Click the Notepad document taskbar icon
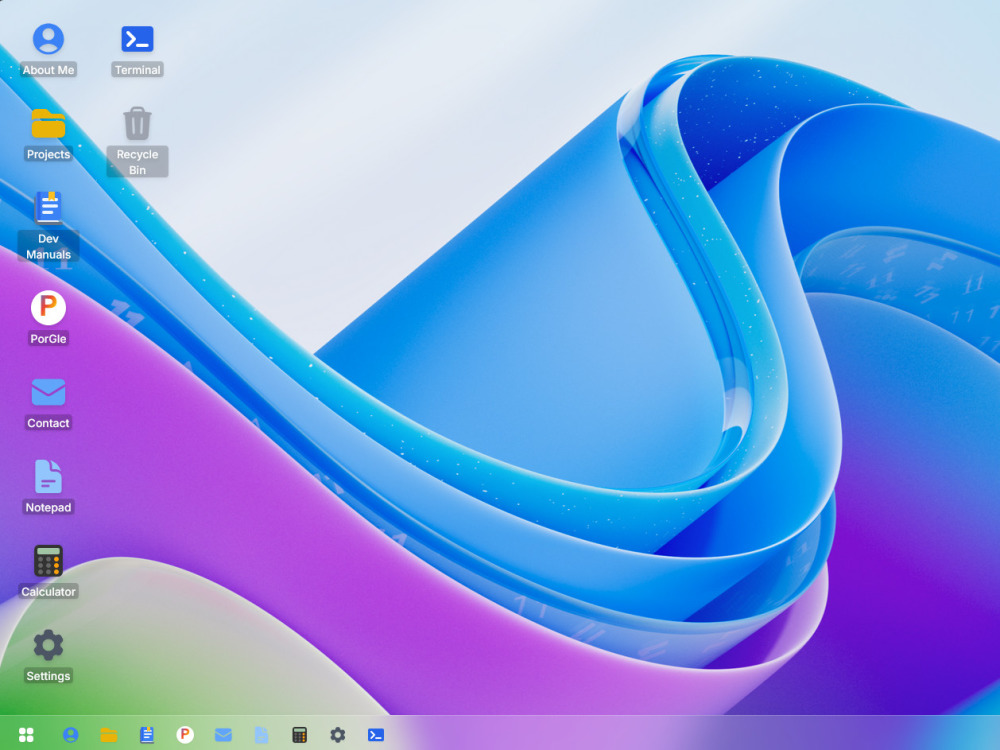Screen dimensions: 1000x750 click(261, 735)
